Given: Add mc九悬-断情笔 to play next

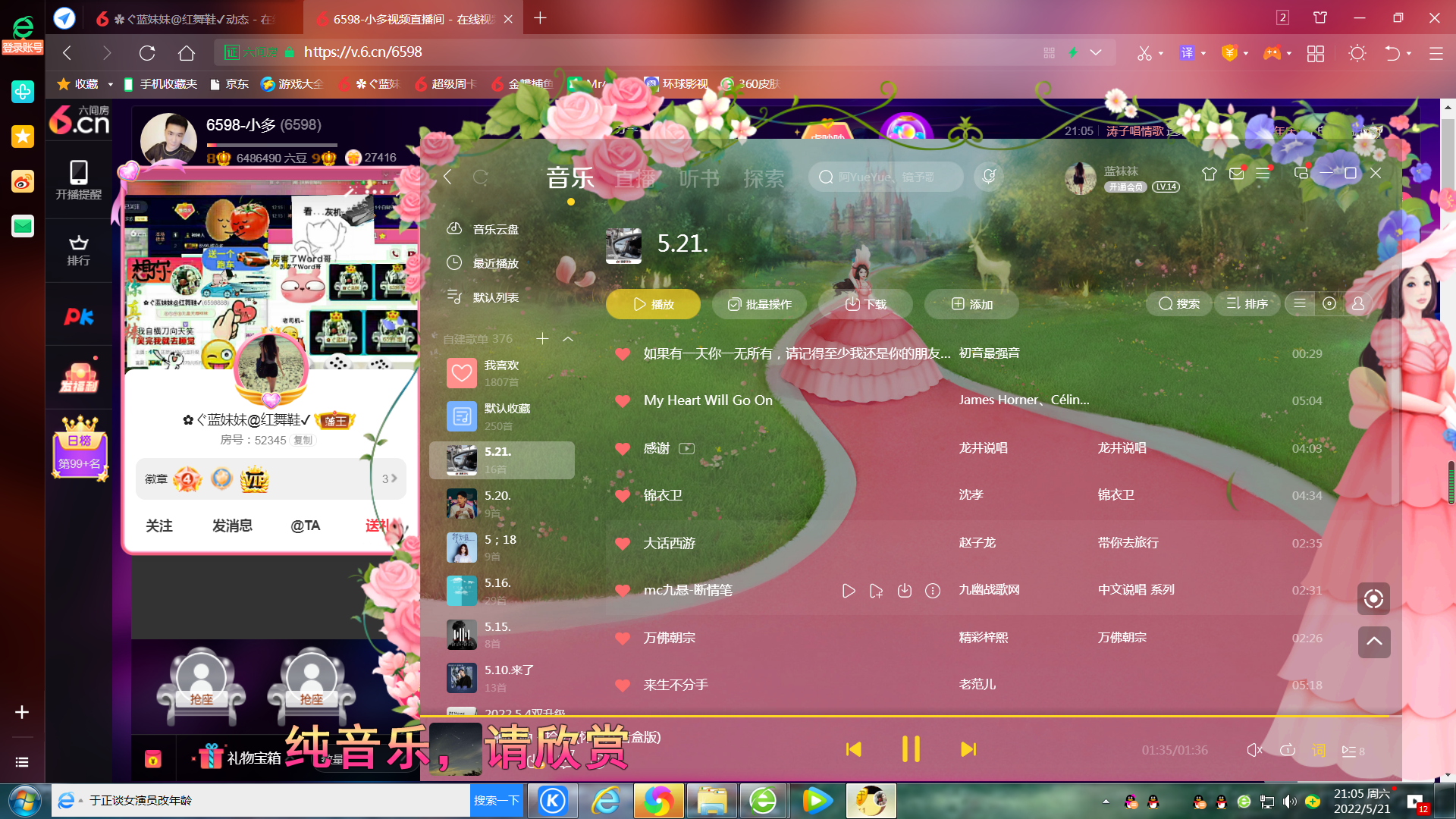Looking at the screenshot, I should click(x=877, y=591).
